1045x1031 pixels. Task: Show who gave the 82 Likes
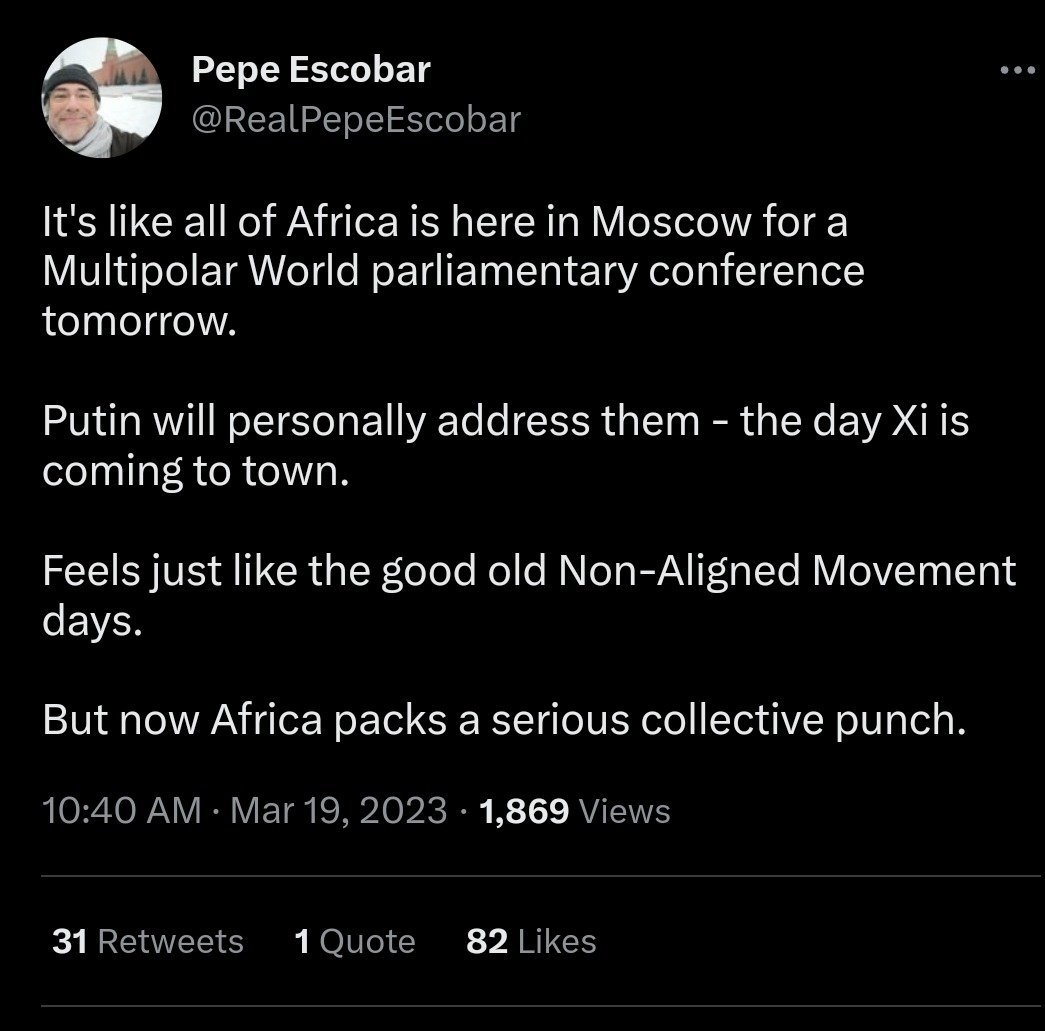click(x=531, y=941)
